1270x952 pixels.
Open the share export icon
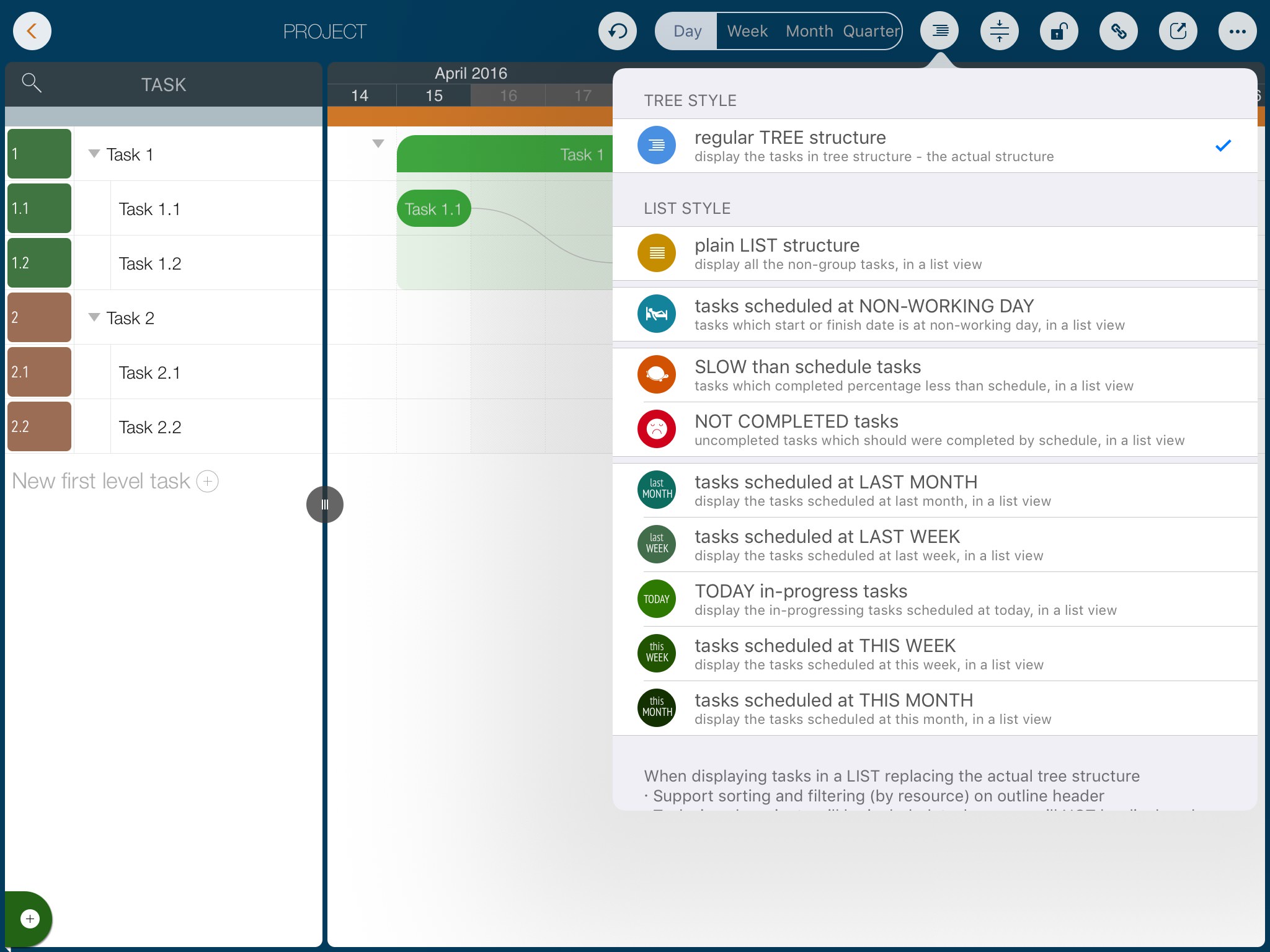1178,31
